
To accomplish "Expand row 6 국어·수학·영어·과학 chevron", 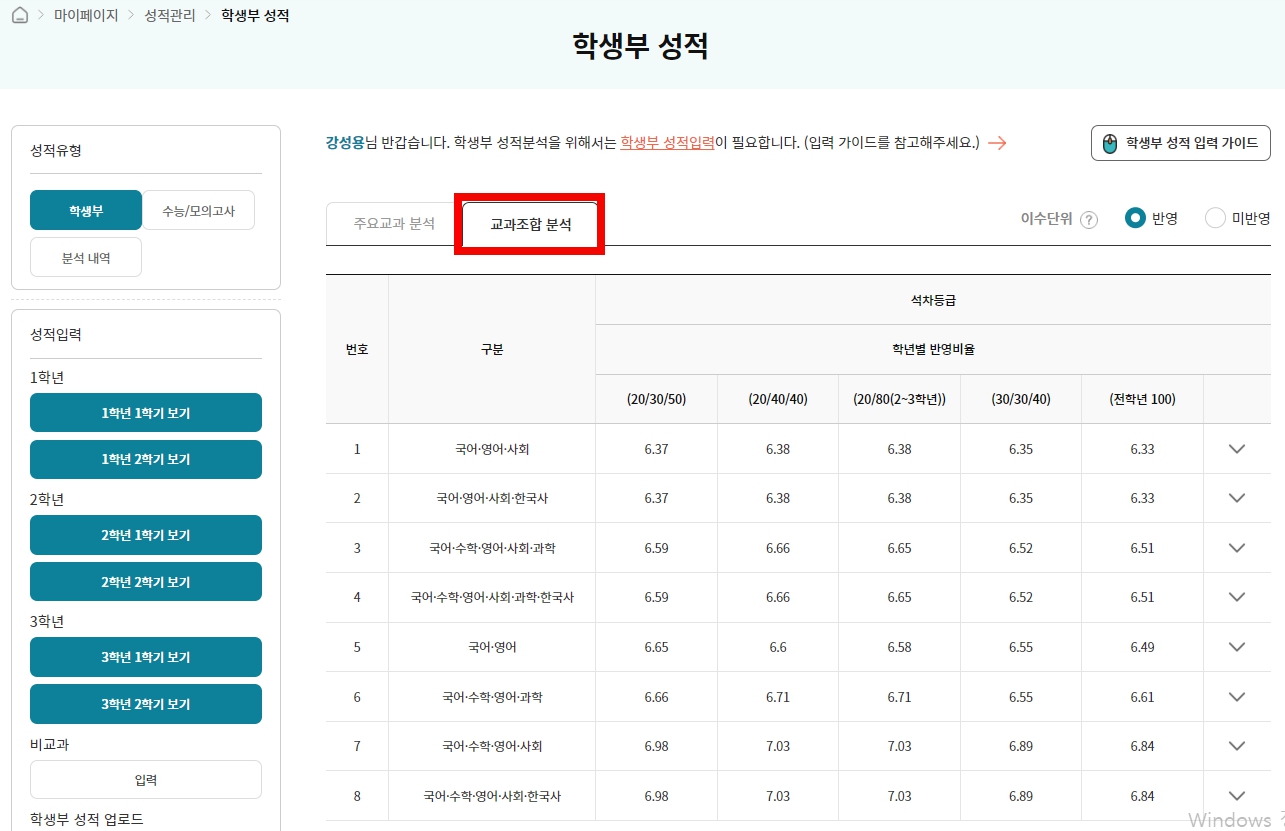I will point(1237,697).
